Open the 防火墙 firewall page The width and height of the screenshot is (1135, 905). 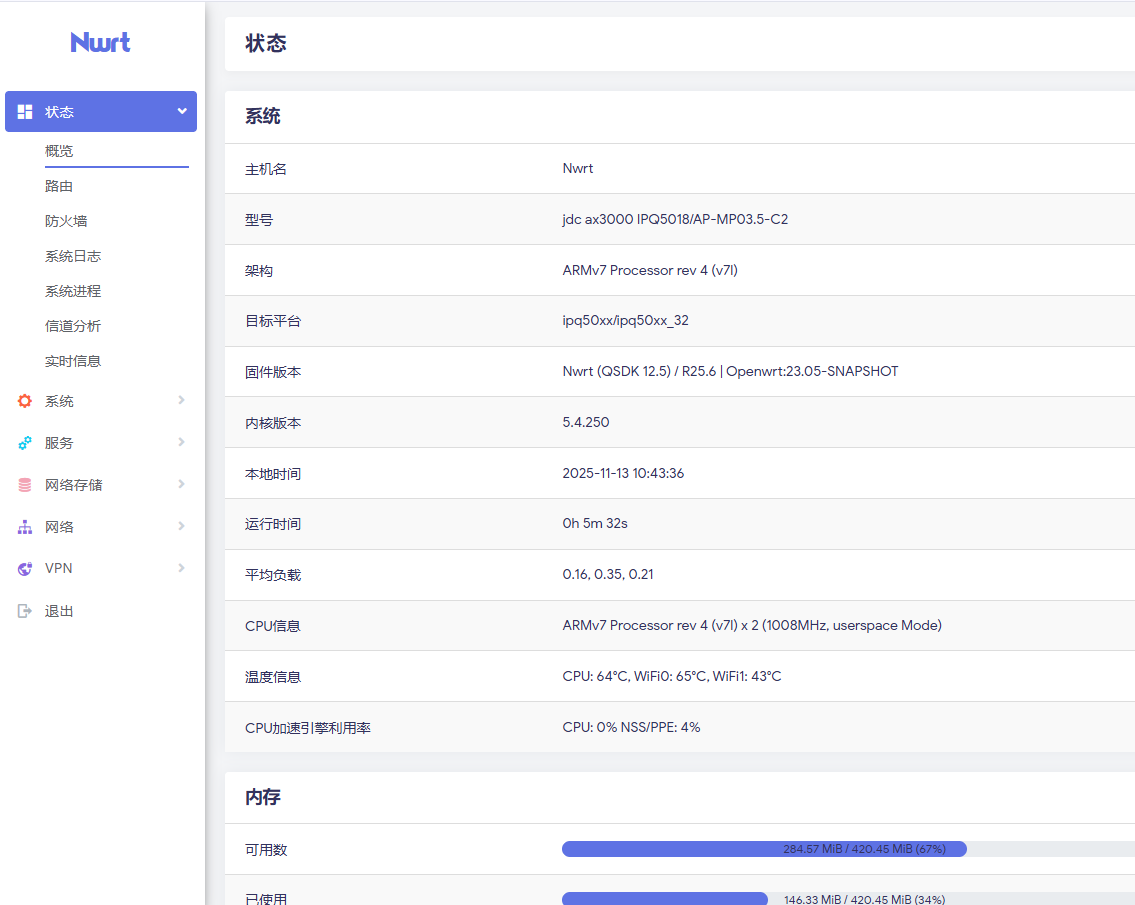click(x=66, y=221)
